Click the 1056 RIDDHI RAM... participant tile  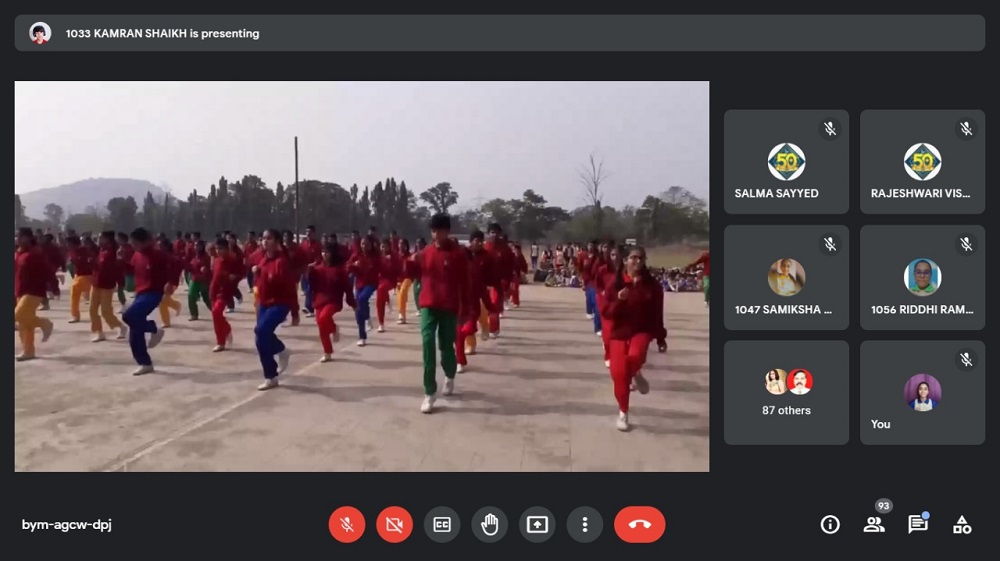(922, 277)
